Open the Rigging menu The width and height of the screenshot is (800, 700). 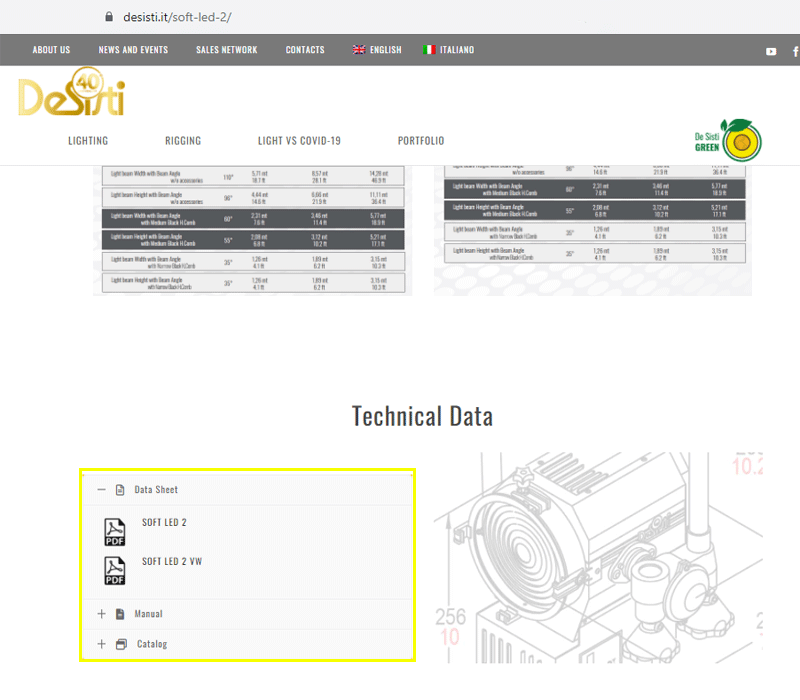(x=183, y=141)
